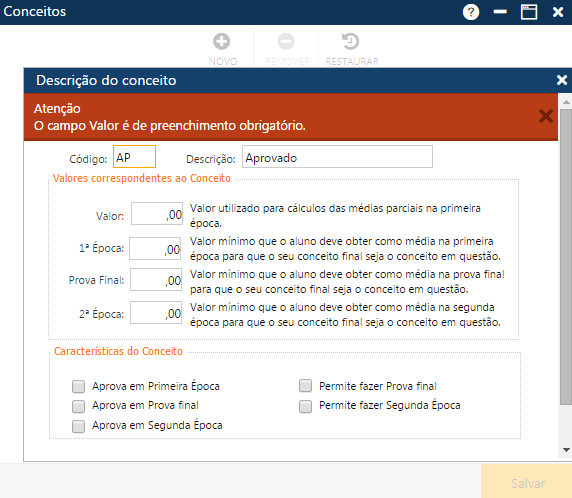Click the Restaurar history icon
This screenshot has height=498, width=572.
coord(351,41)
